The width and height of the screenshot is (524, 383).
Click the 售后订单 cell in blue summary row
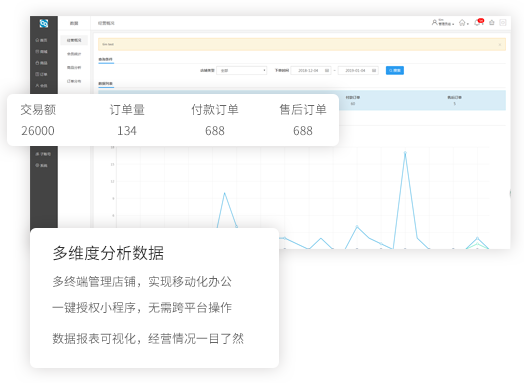tap(454, 100)
